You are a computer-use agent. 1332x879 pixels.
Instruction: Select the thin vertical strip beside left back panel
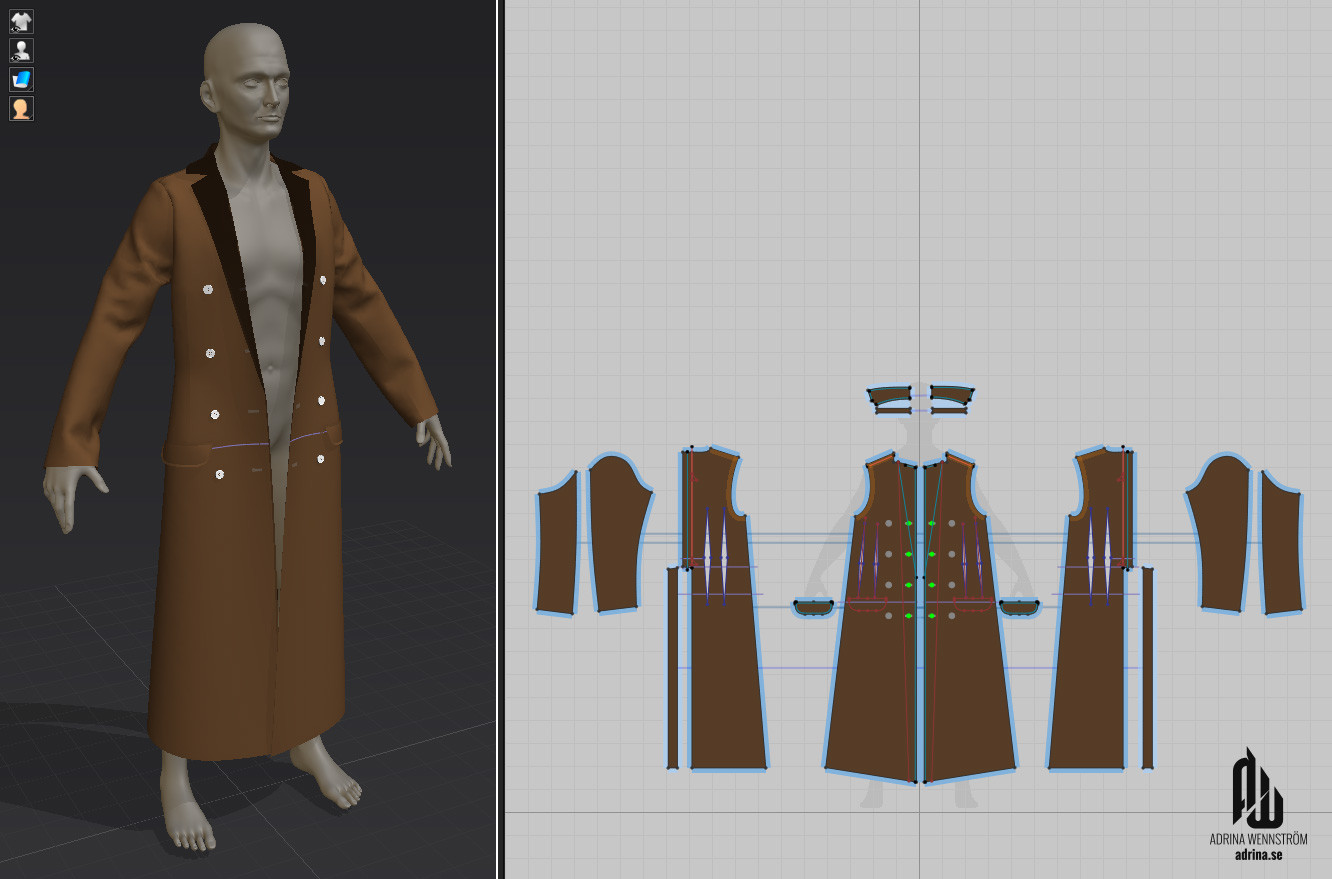coord(673,668)
